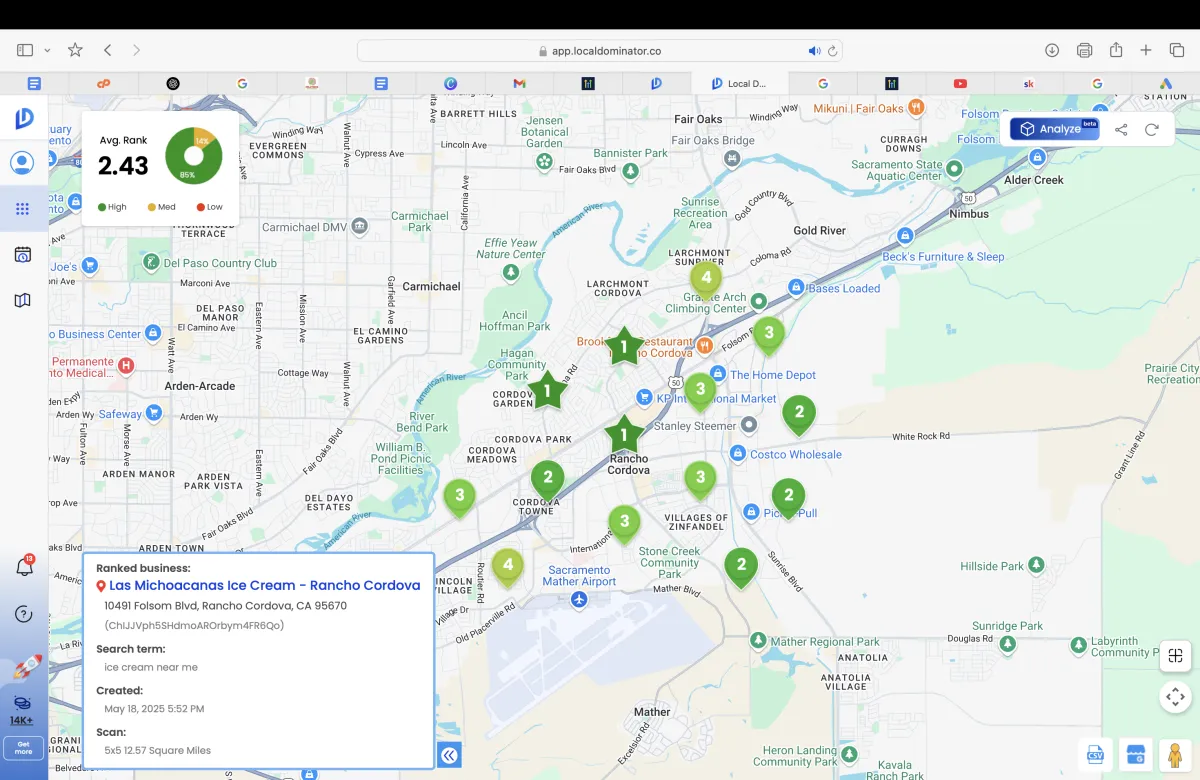Click the Med legend yellow dot
This screenshot has height=780, width=1200.
[152, 207]
